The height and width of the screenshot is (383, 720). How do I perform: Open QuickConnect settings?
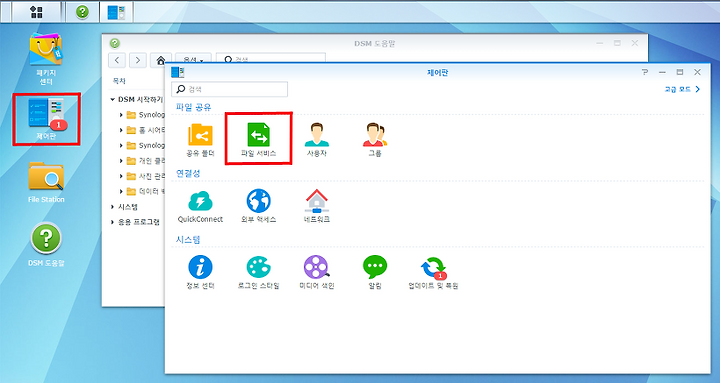200,206
